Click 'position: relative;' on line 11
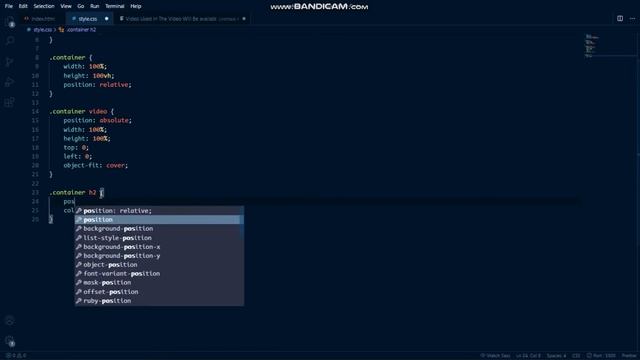Viewport: 640px width, 360px height. (97, 84)
